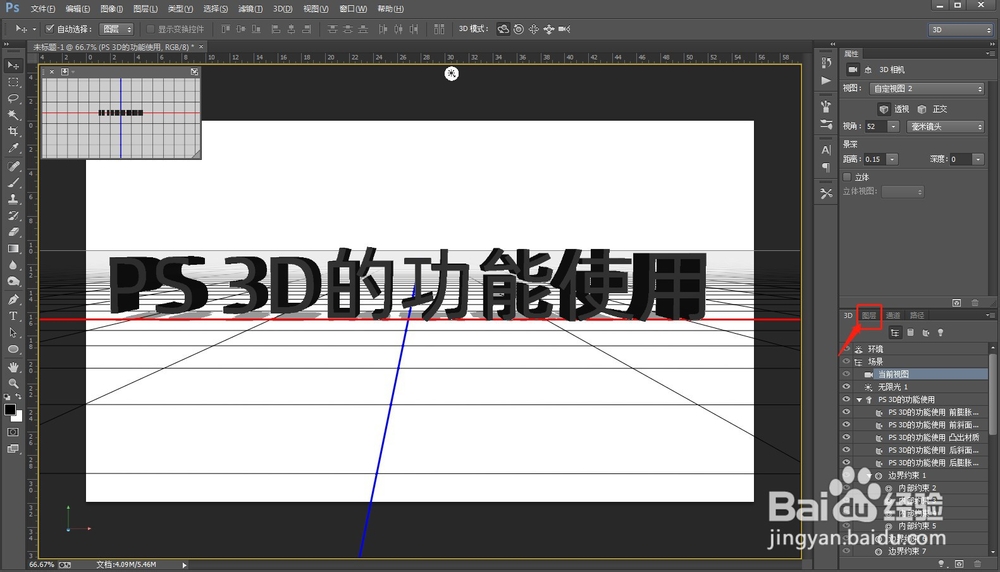
Task: Open the History panel icon
Action: [x=827, y=62]
